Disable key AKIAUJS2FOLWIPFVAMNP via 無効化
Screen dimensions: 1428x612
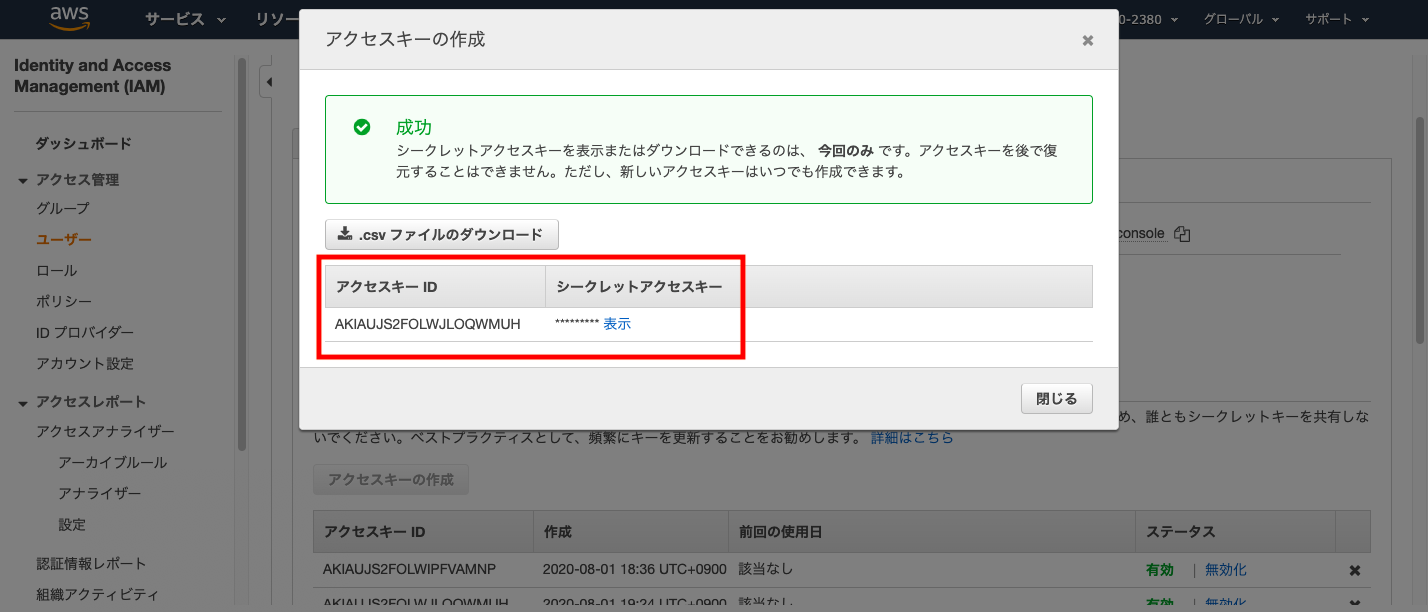pos(1224,569)
